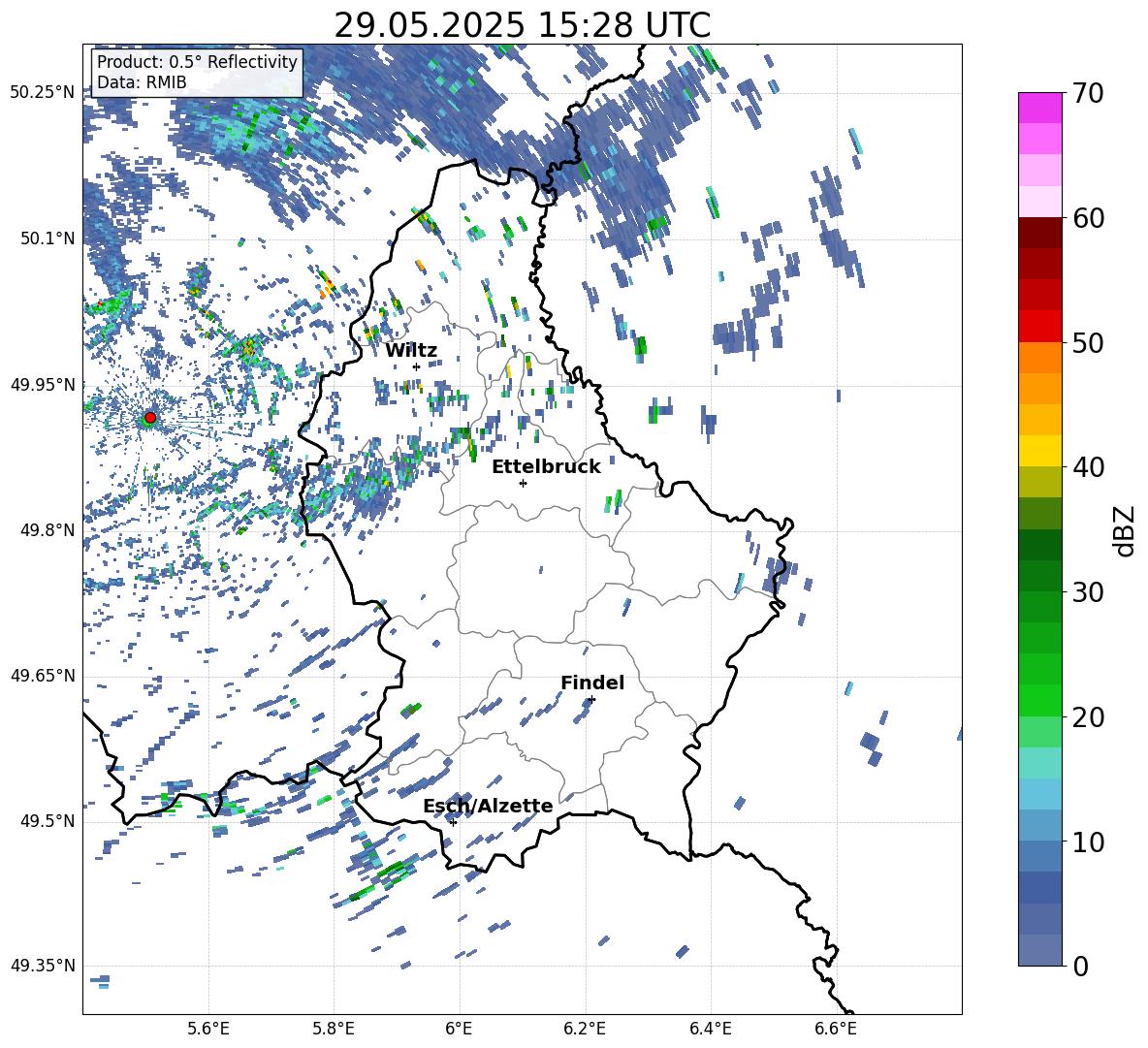Click the 40 value on the colorbar
Screen dimensions: 1148x1048
click(1089, 467)
